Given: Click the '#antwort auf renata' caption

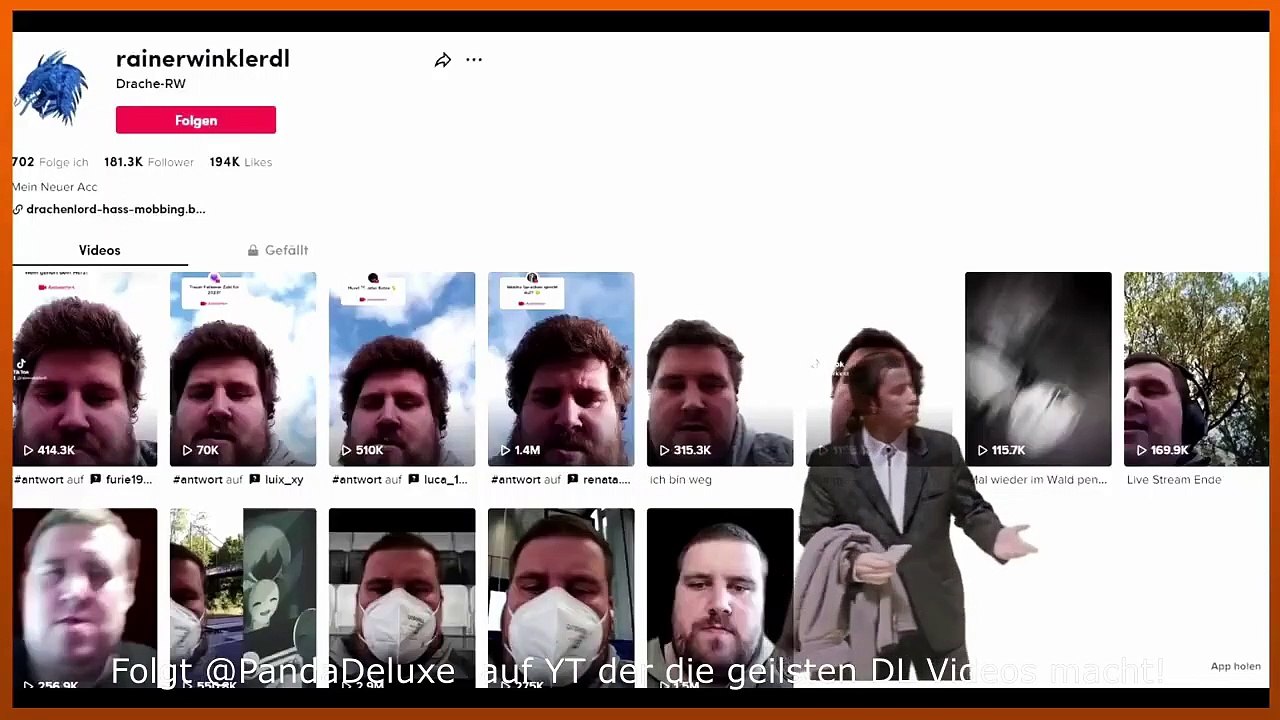Looking at the screenshot, I should click(x=561, y=480).
